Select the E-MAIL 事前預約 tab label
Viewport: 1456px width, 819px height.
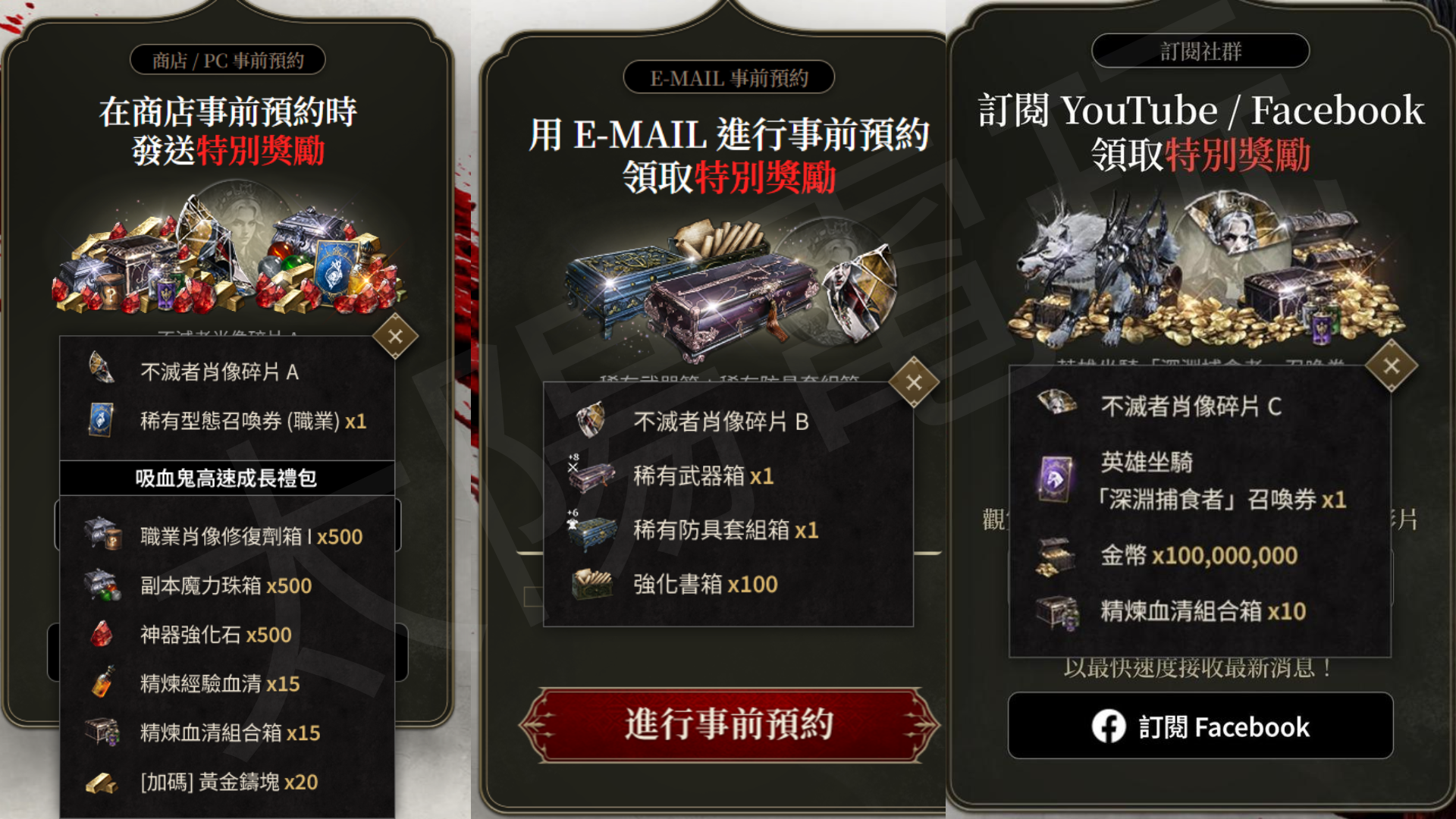[729, 77]
